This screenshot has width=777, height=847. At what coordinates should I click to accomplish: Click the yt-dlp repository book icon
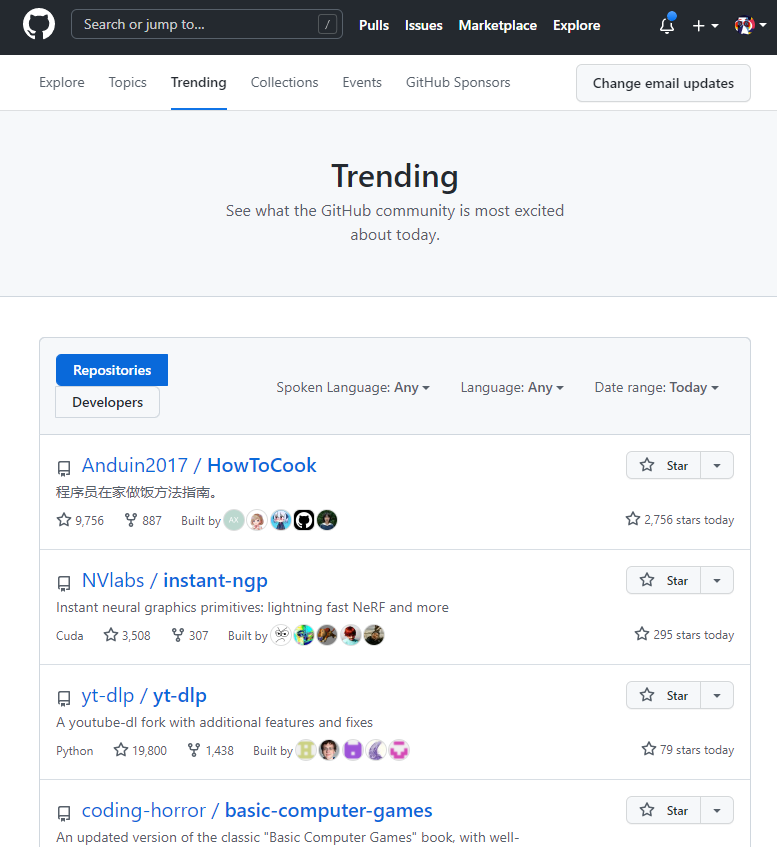(64, 698)
